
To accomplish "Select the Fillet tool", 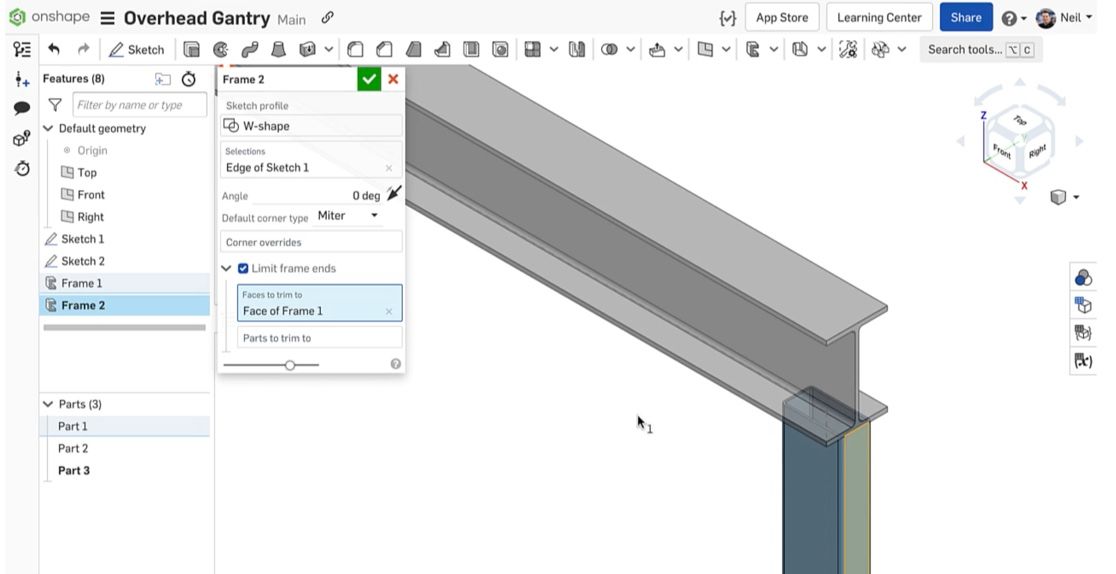I will pos(355,49).
